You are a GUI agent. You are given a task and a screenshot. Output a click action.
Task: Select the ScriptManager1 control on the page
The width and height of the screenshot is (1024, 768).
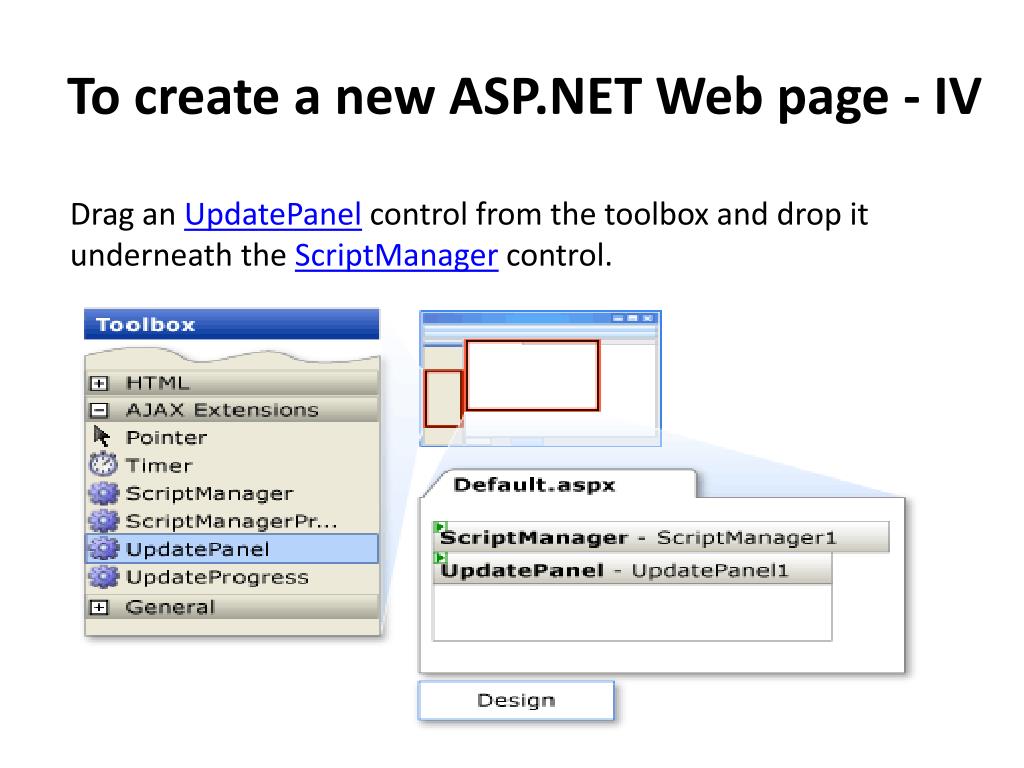[661, 537]
